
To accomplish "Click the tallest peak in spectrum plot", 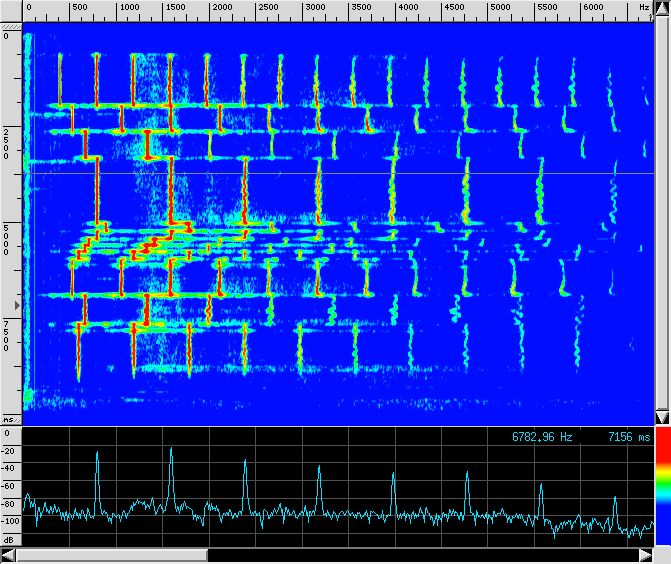I will [171, 451].
